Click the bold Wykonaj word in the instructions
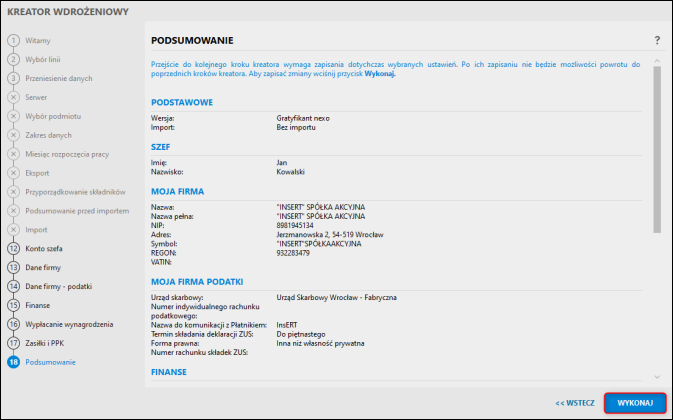This screenshot has width=673, height=420. (380, 73)
